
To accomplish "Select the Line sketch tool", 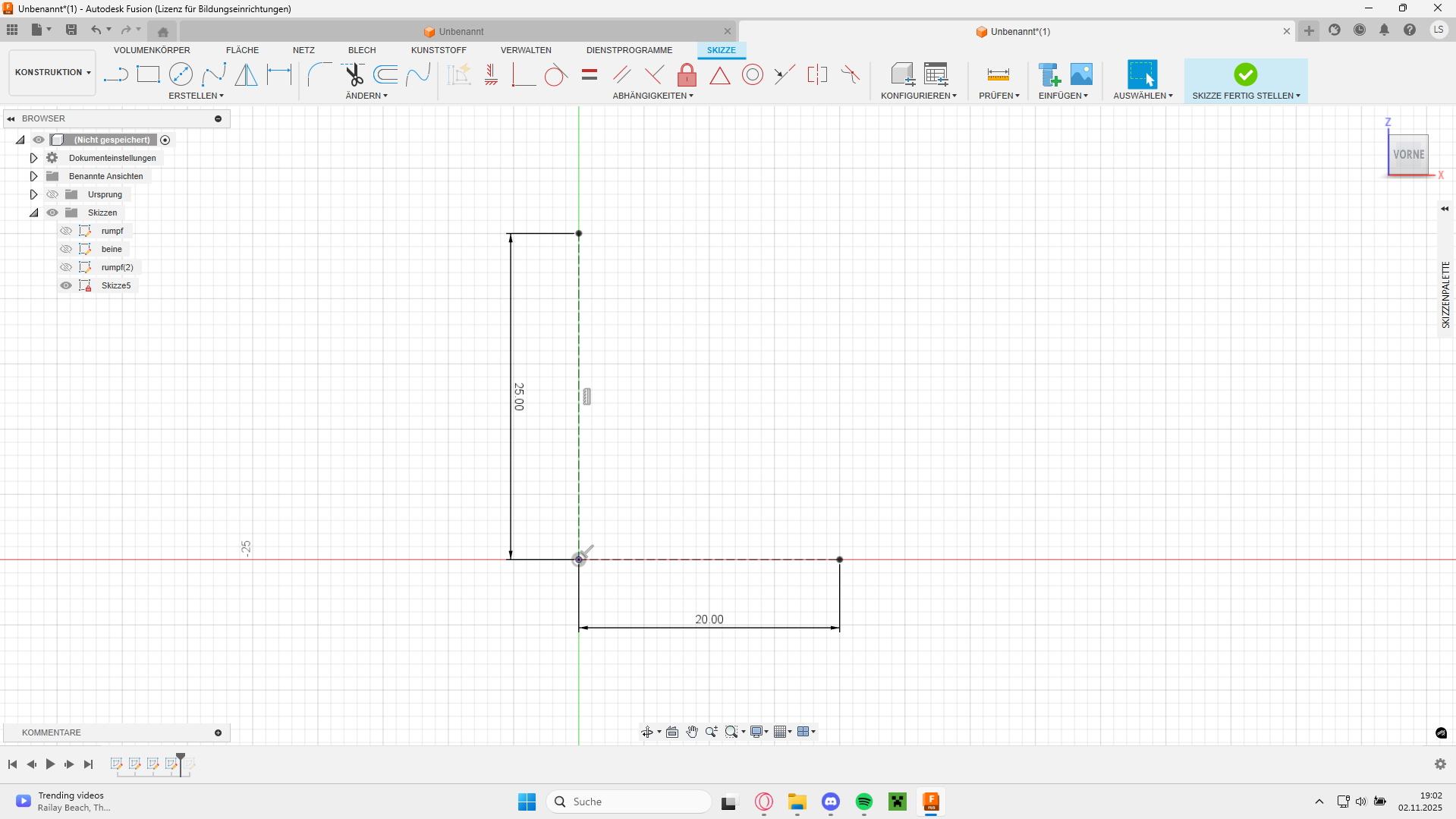I will coord(115,74).
